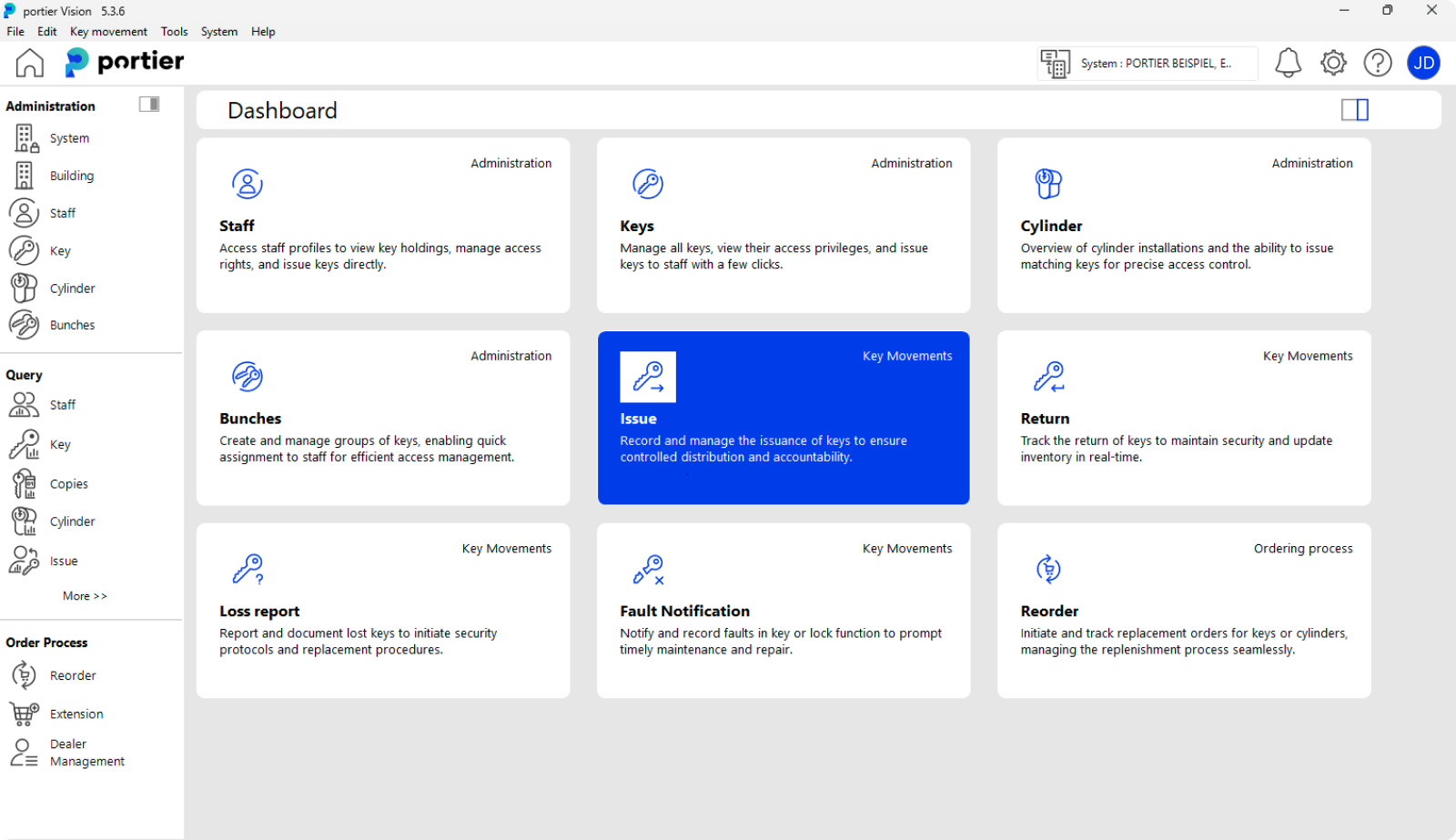Click the Home icon in the header
The image size is (1456, 840).
[x=29, y=63]
